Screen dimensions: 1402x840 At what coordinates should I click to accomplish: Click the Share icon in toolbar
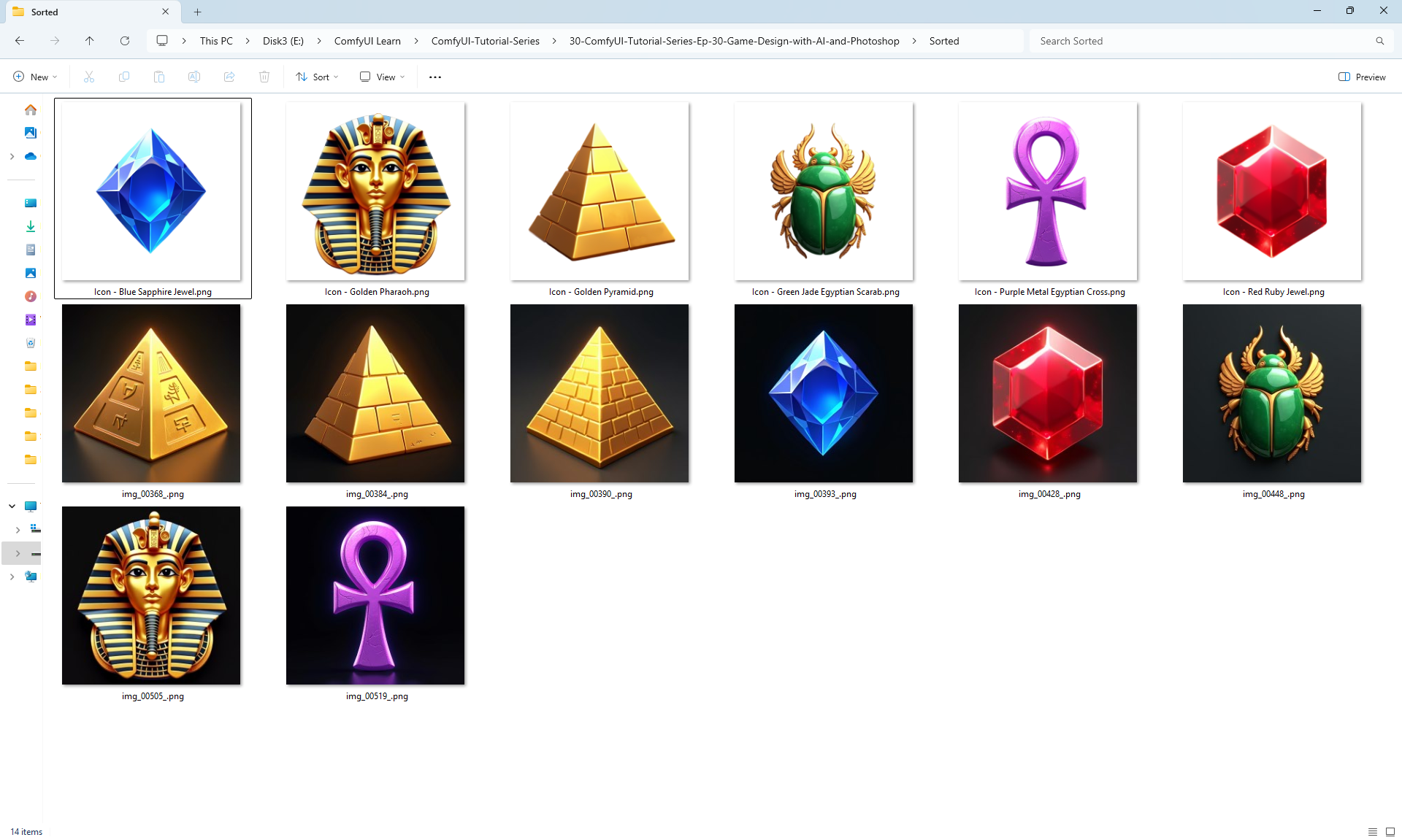point(229,77)
